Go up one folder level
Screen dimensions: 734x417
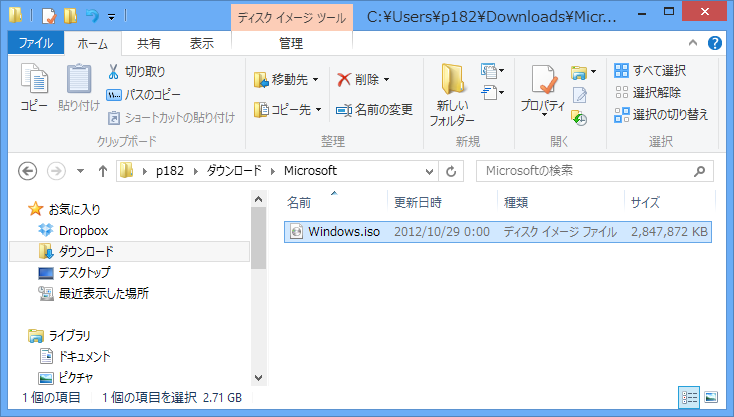pos(103,171)
